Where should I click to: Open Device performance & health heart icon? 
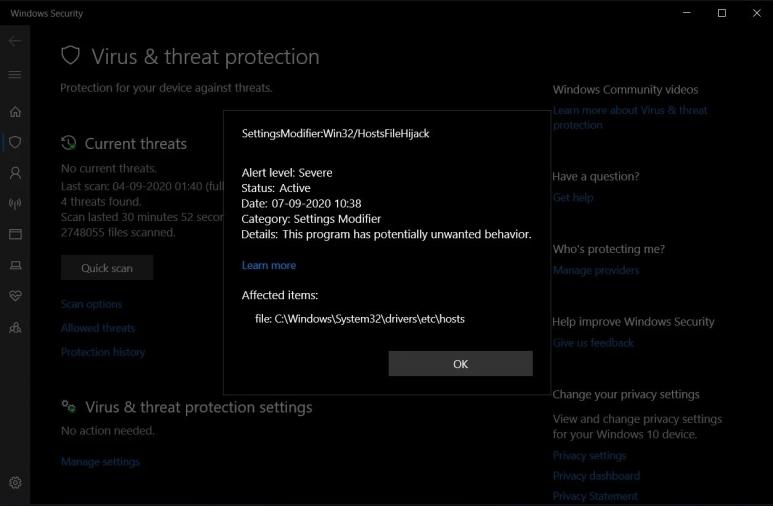[15, 296]
